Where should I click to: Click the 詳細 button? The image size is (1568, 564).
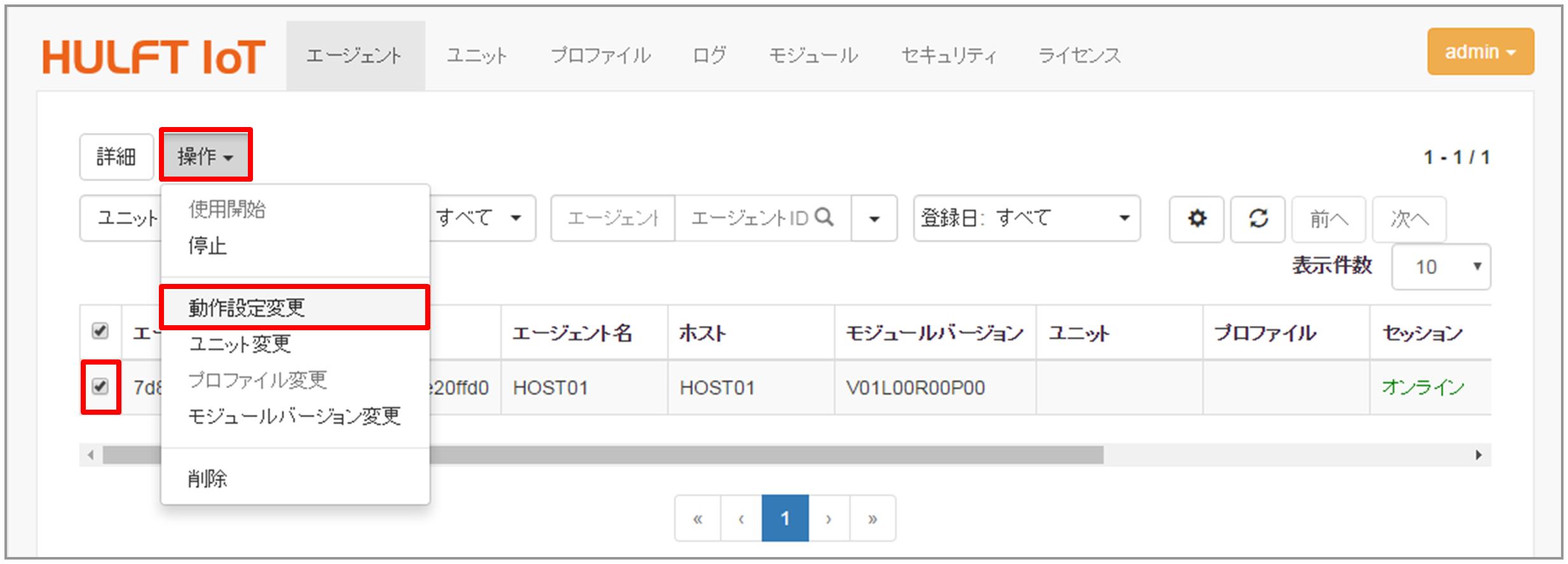tap(116, 157)
